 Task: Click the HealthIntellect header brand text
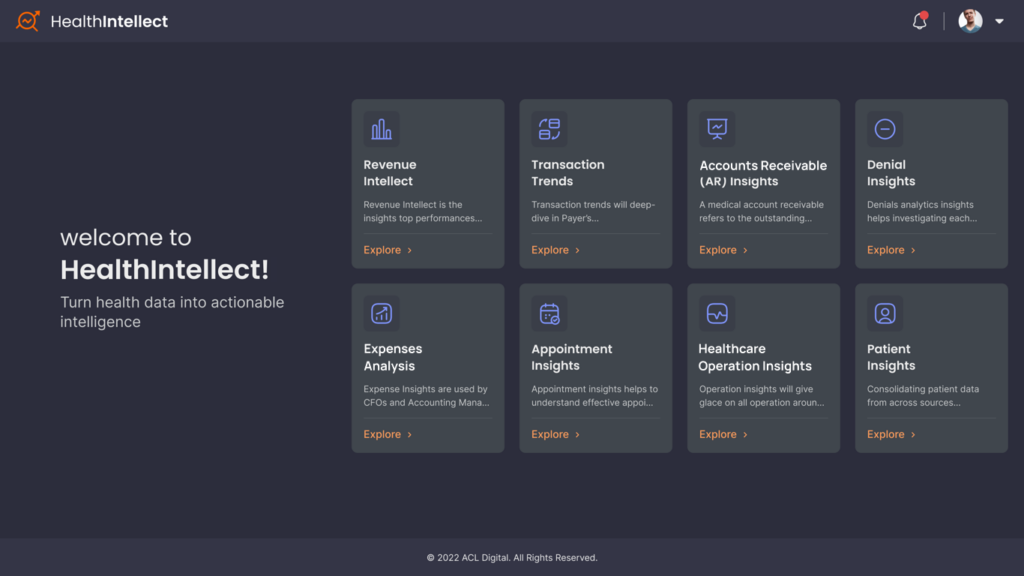109,22
